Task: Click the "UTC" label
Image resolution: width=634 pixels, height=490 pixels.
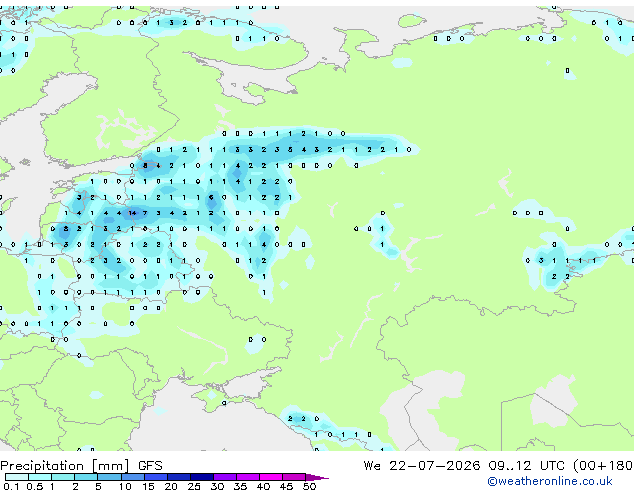Action: click(x=552, y=466)
